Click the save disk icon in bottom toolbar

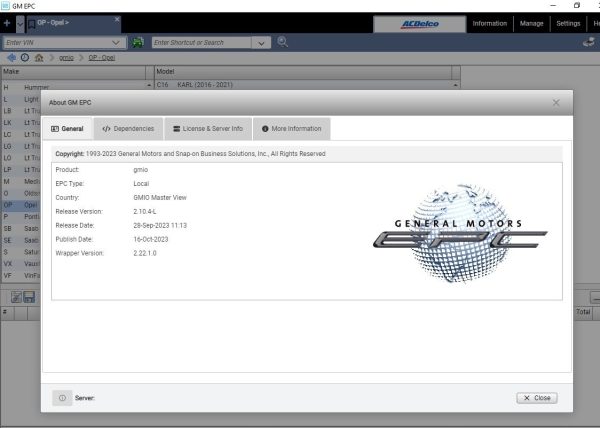pyautogui.click(x=29, y=297)
